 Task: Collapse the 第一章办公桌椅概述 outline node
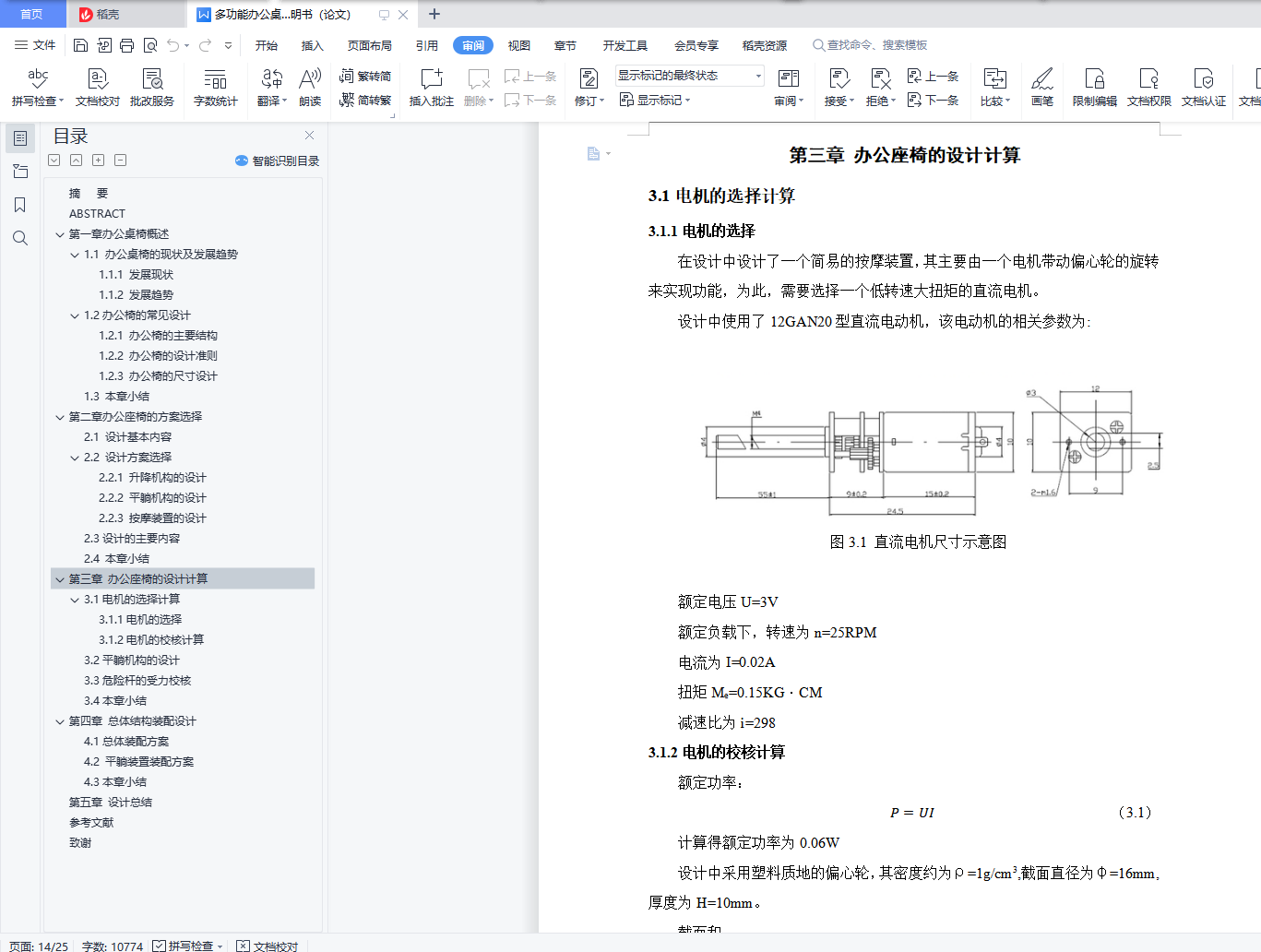pos(60,234)
